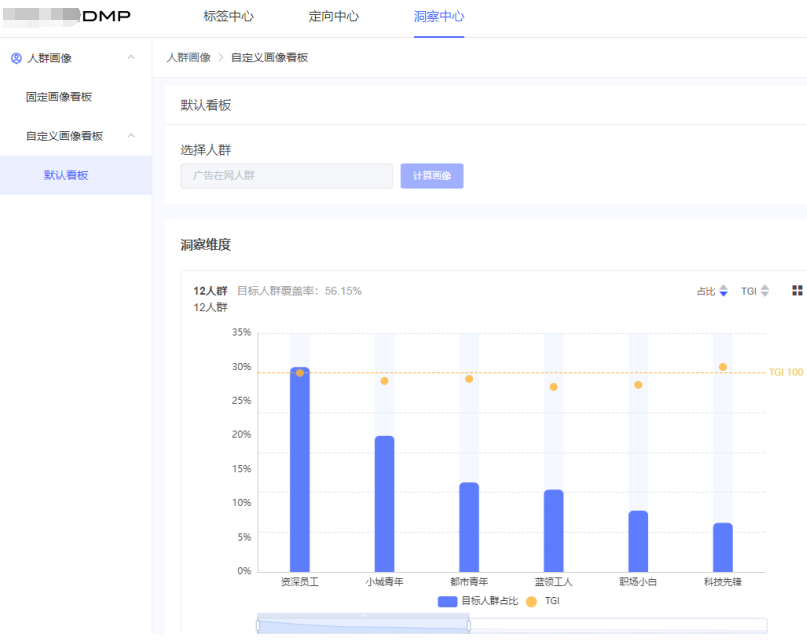Viewport: 807px width, 643px height.
Task: Click the chart zoom slider's right handle
Action: [x=468, y=625]
